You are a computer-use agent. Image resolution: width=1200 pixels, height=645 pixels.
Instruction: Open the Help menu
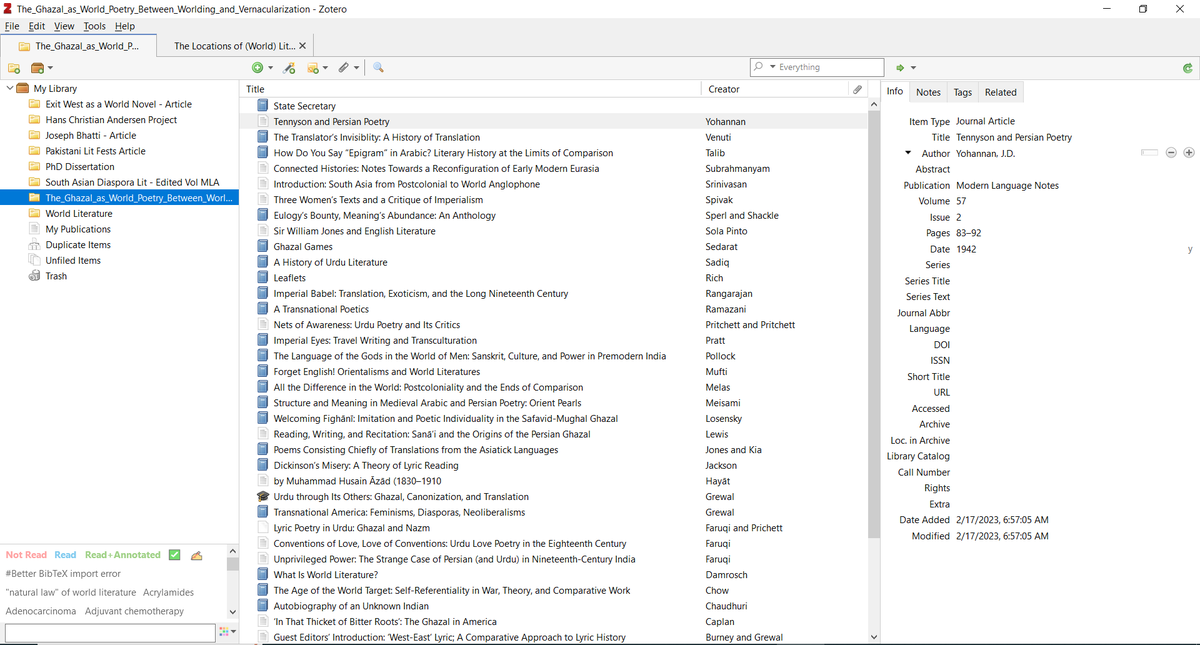125,26
